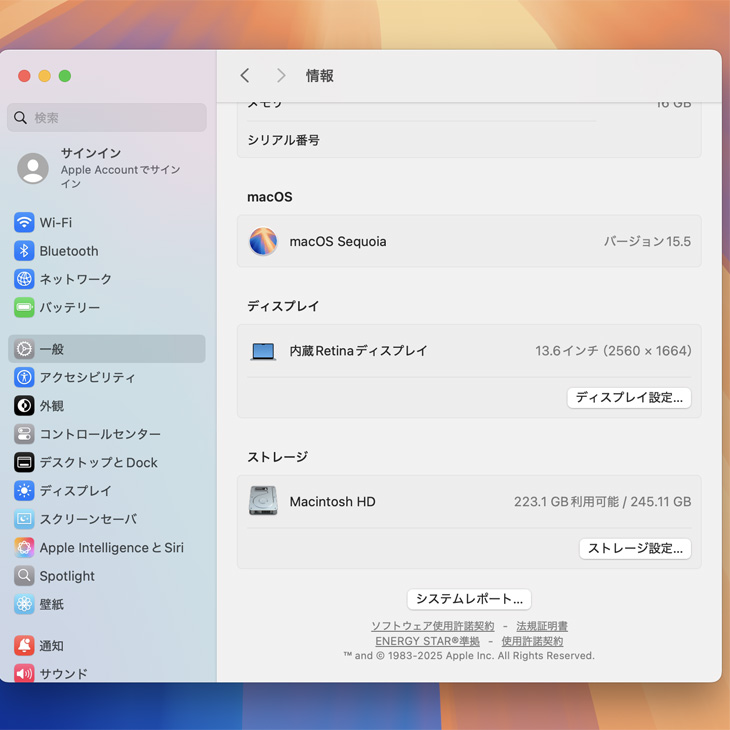Click the yellow minimize window button
This screenshot has height=730, width=730.
[45, 76]
